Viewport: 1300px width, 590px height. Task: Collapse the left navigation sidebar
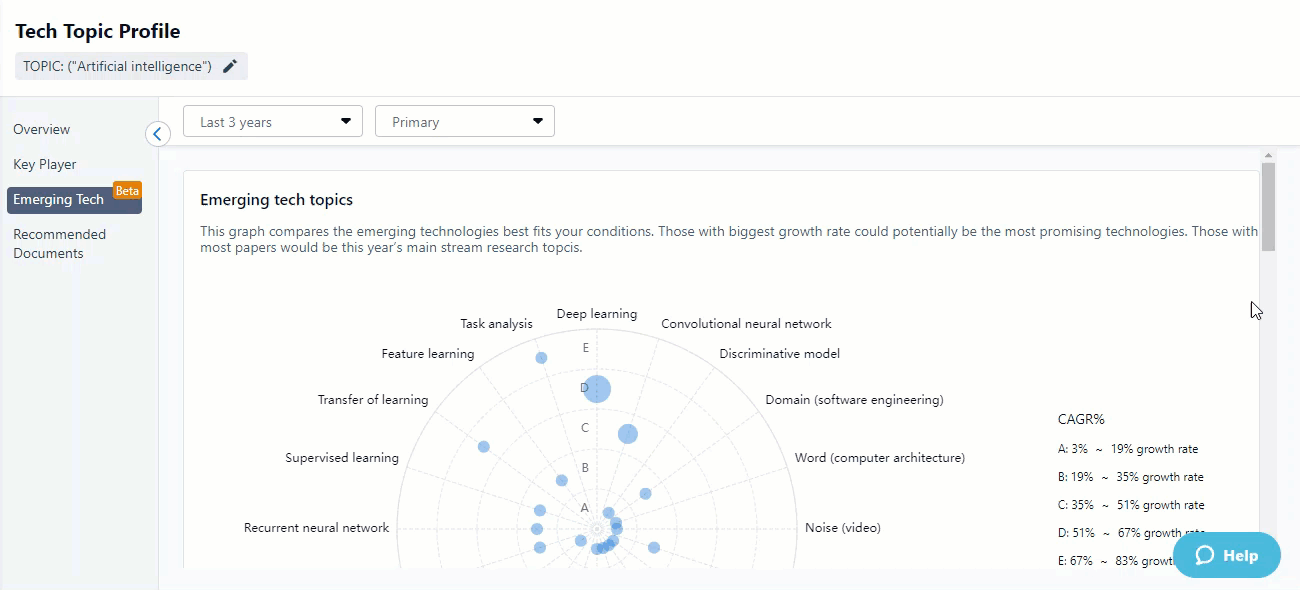point(157,133)
